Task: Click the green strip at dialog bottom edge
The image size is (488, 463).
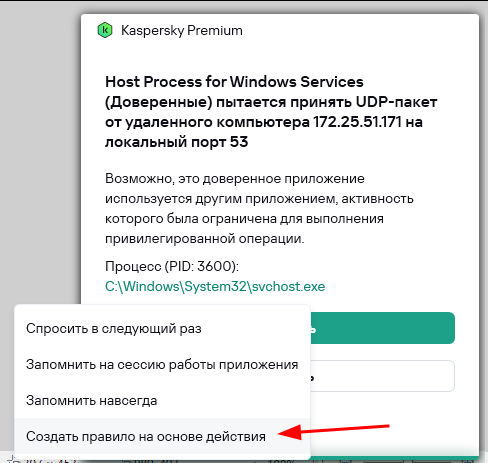Action: [x=393, y=459]
